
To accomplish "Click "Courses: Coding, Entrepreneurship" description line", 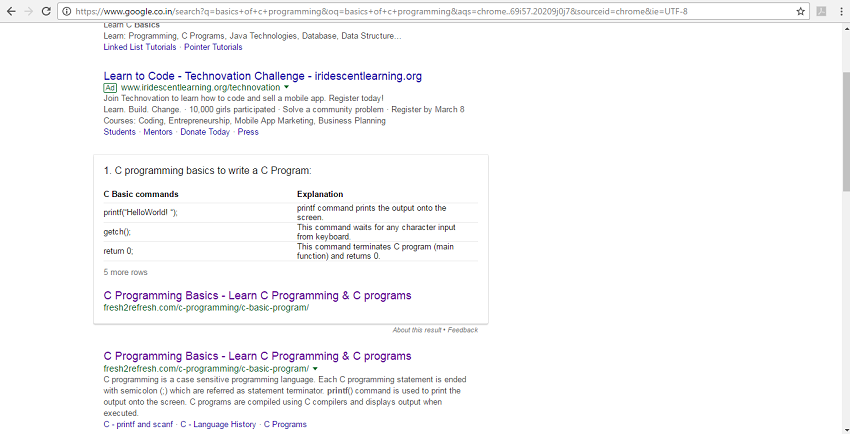I will (x=244, y=121).
